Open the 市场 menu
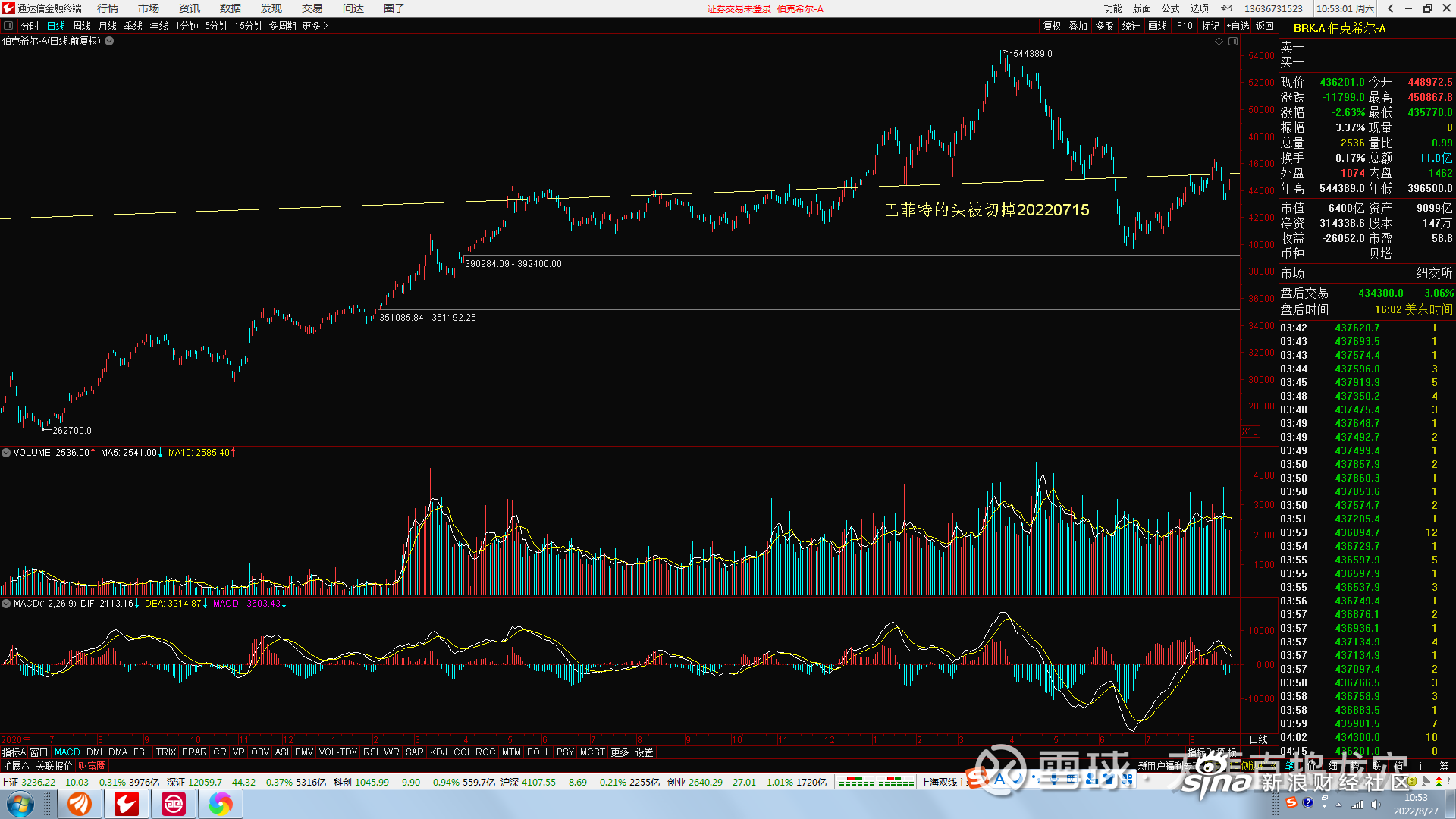The width and height of the screenshot is (1456, 819). 149,8
